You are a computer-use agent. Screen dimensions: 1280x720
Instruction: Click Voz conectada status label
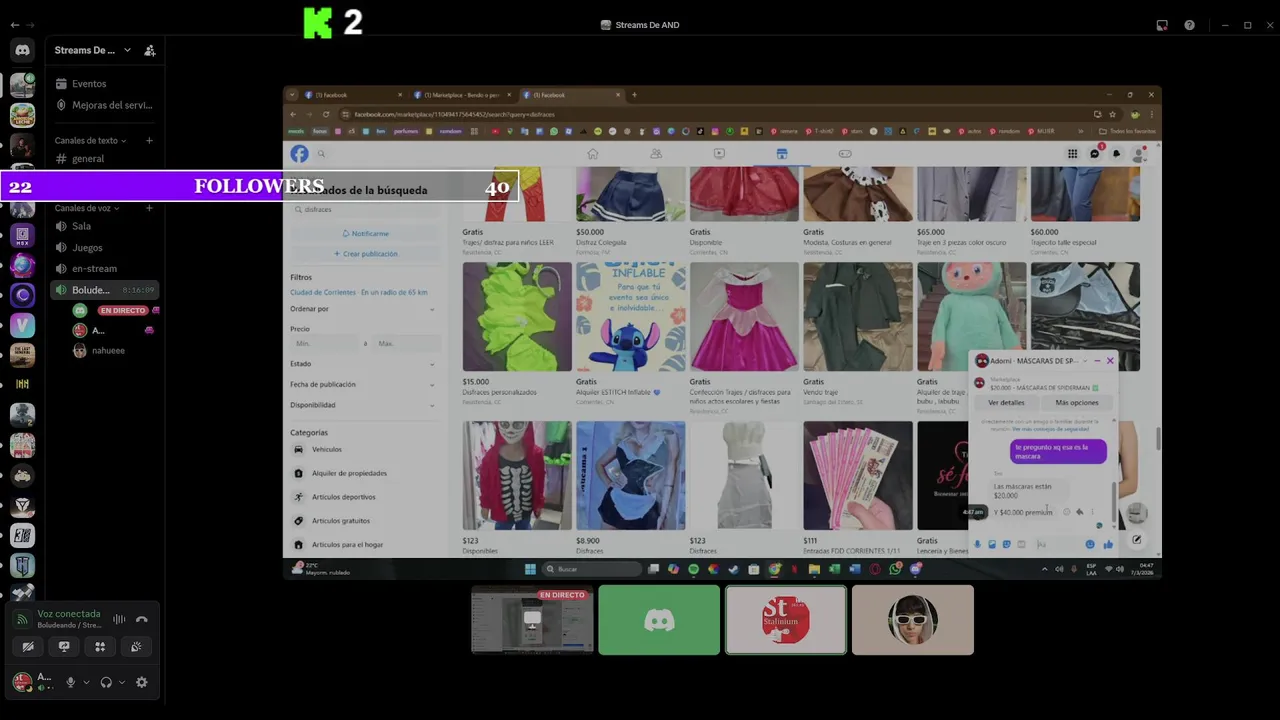coord(69,614)
